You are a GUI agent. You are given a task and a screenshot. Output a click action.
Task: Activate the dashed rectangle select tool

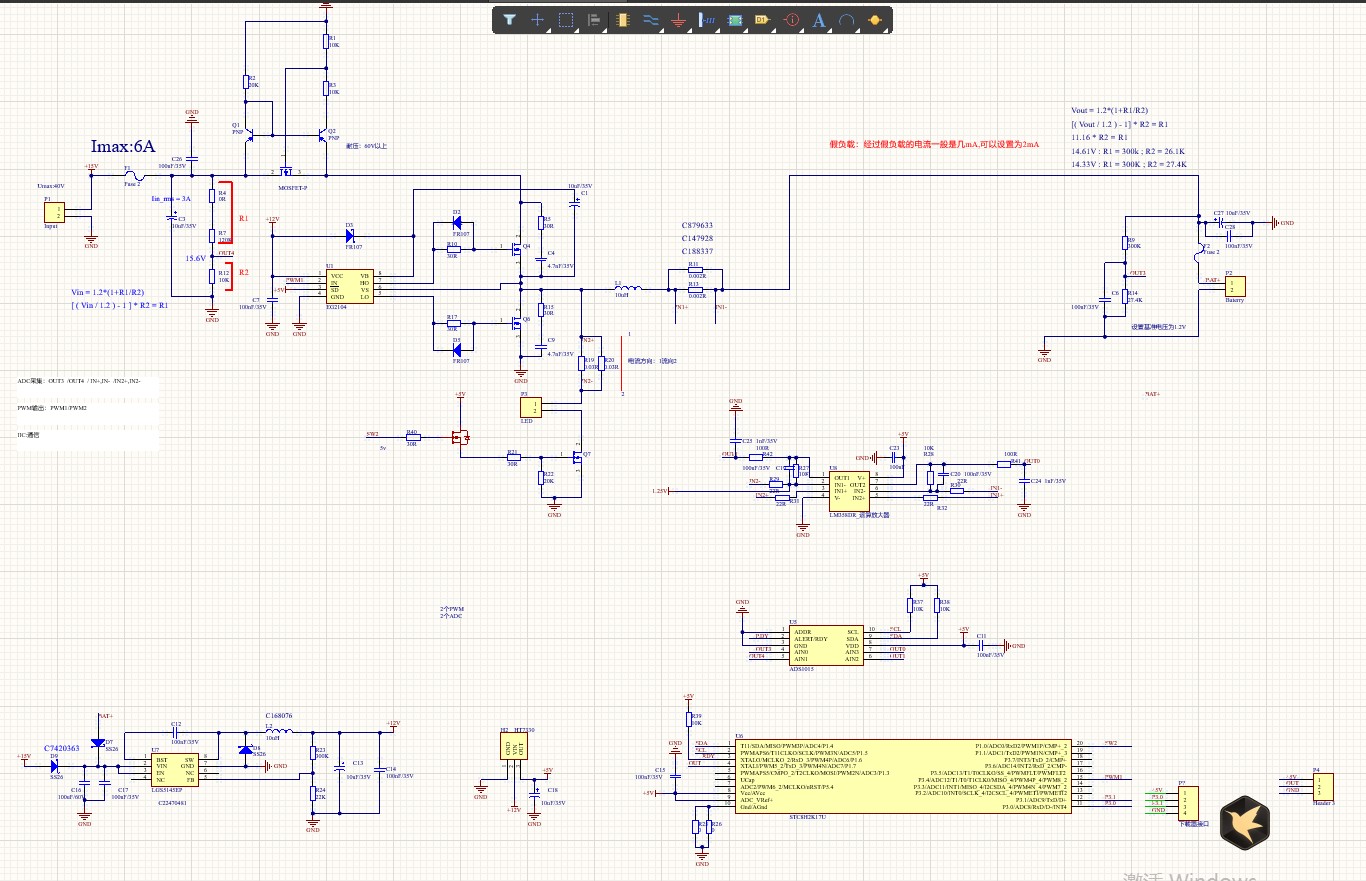click(x=565, y=20)
